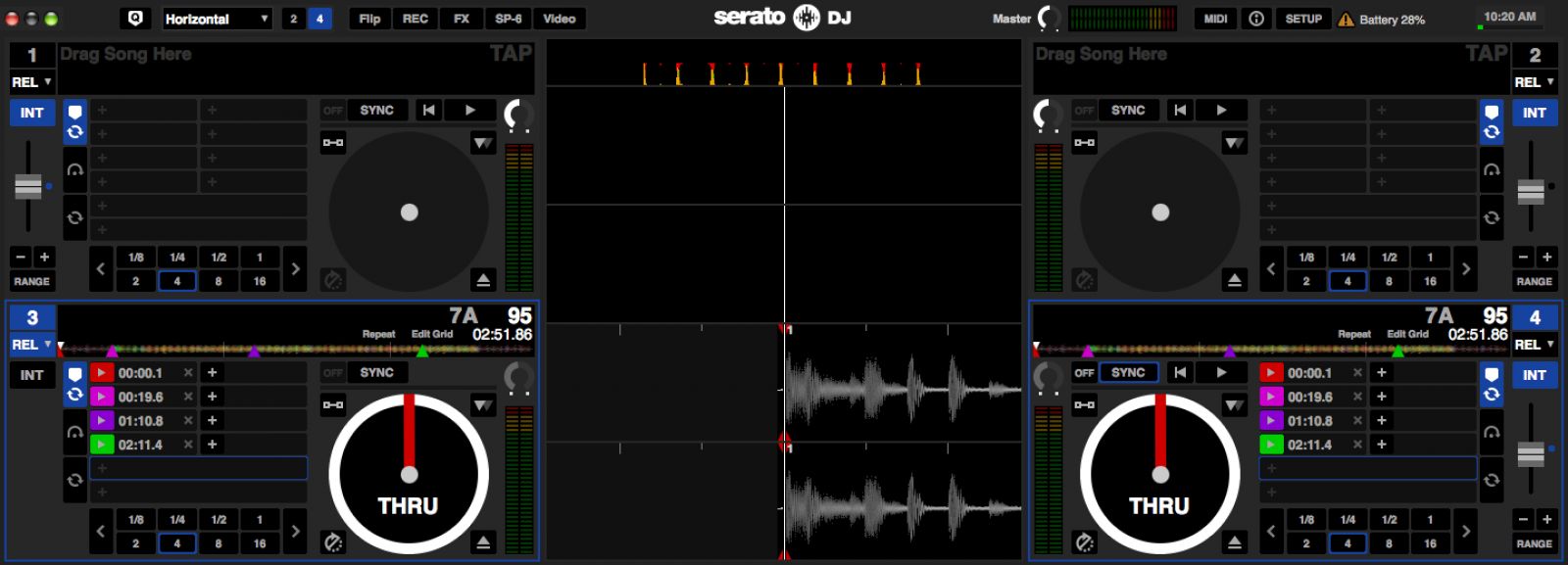This screenshot has width=1568, height=565.
Task: Click the pitch fader on deck 4
Action: [1530, 453]
